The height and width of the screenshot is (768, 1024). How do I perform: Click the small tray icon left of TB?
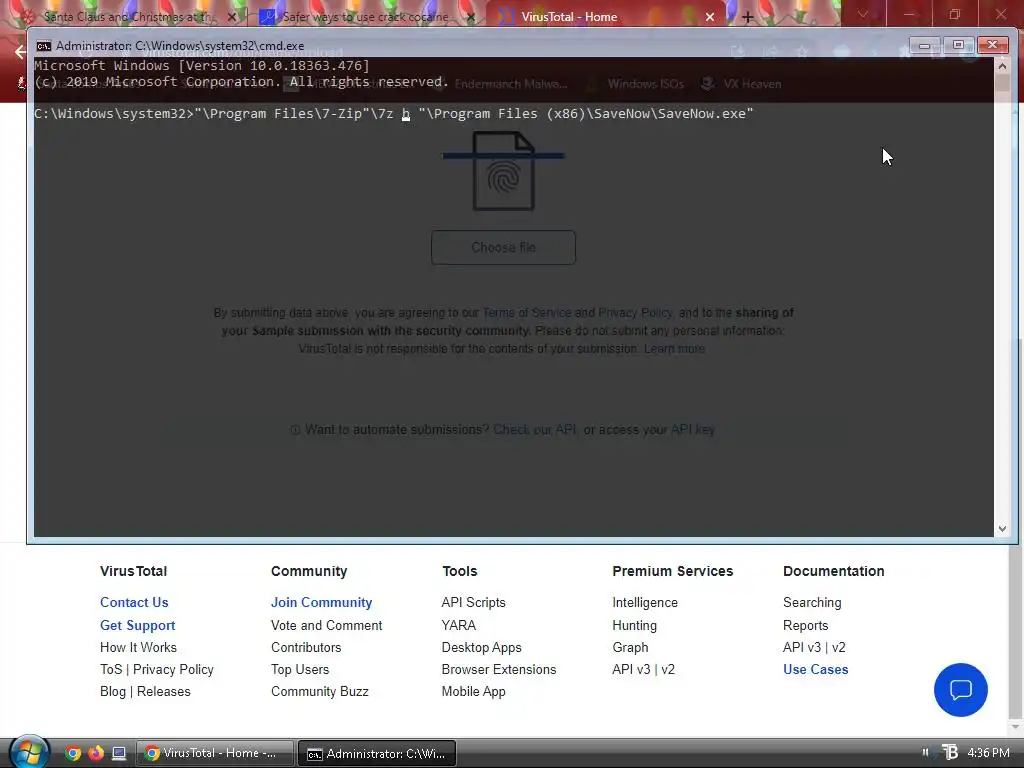click(925, 752)
